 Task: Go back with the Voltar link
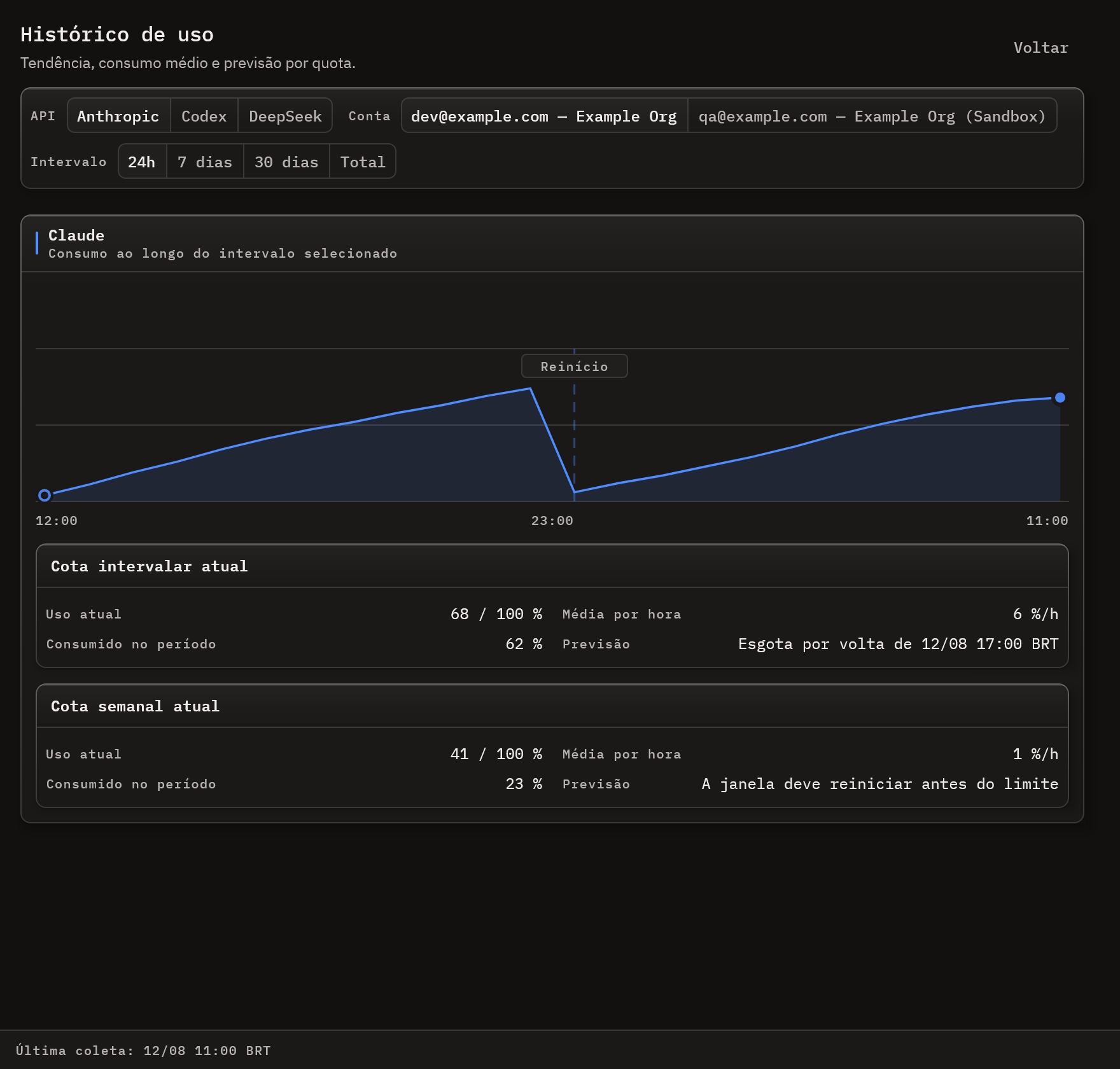coord(1040,48)
